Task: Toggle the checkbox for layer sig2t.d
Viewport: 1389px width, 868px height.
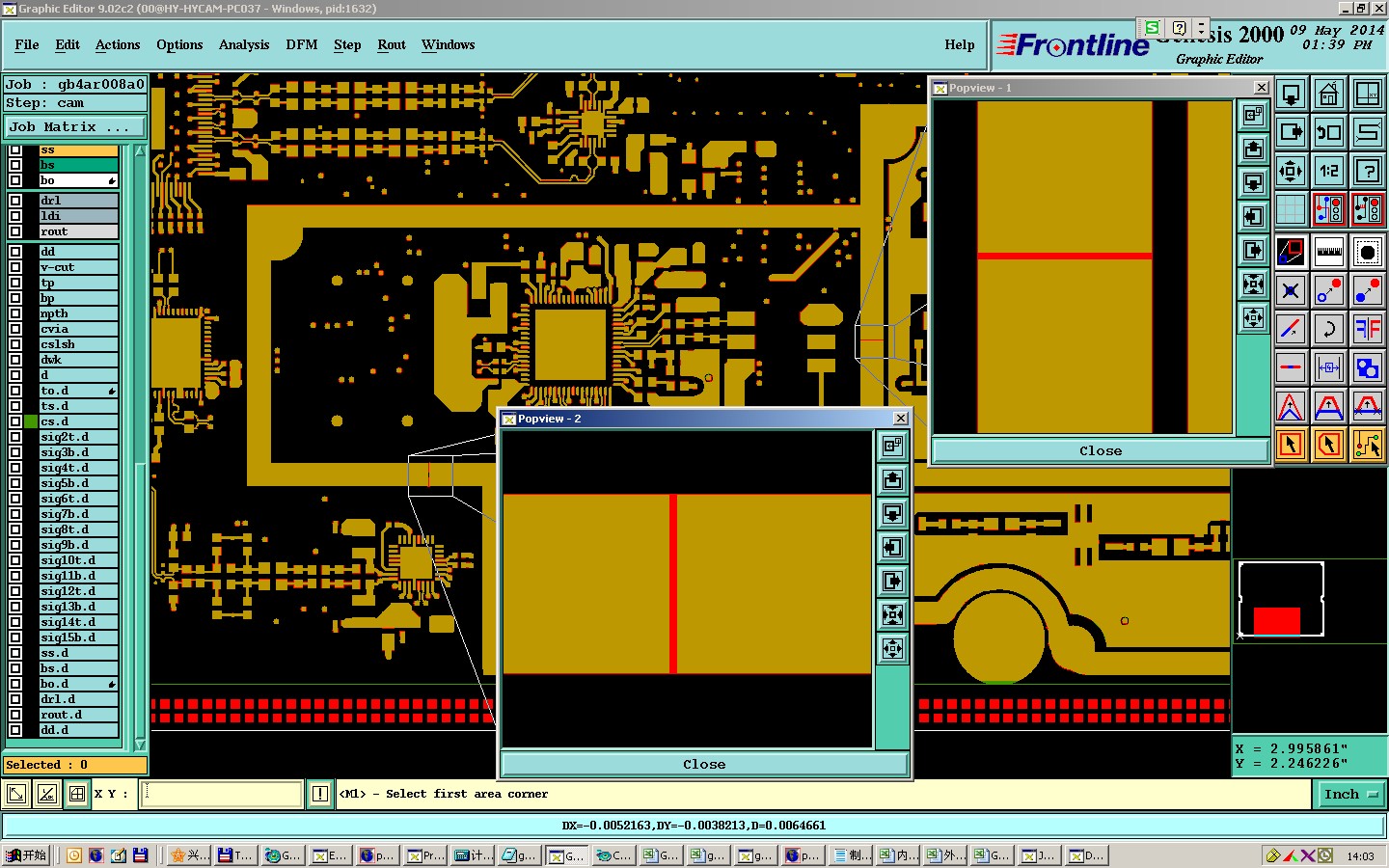Action: click(x=15, y=437)
